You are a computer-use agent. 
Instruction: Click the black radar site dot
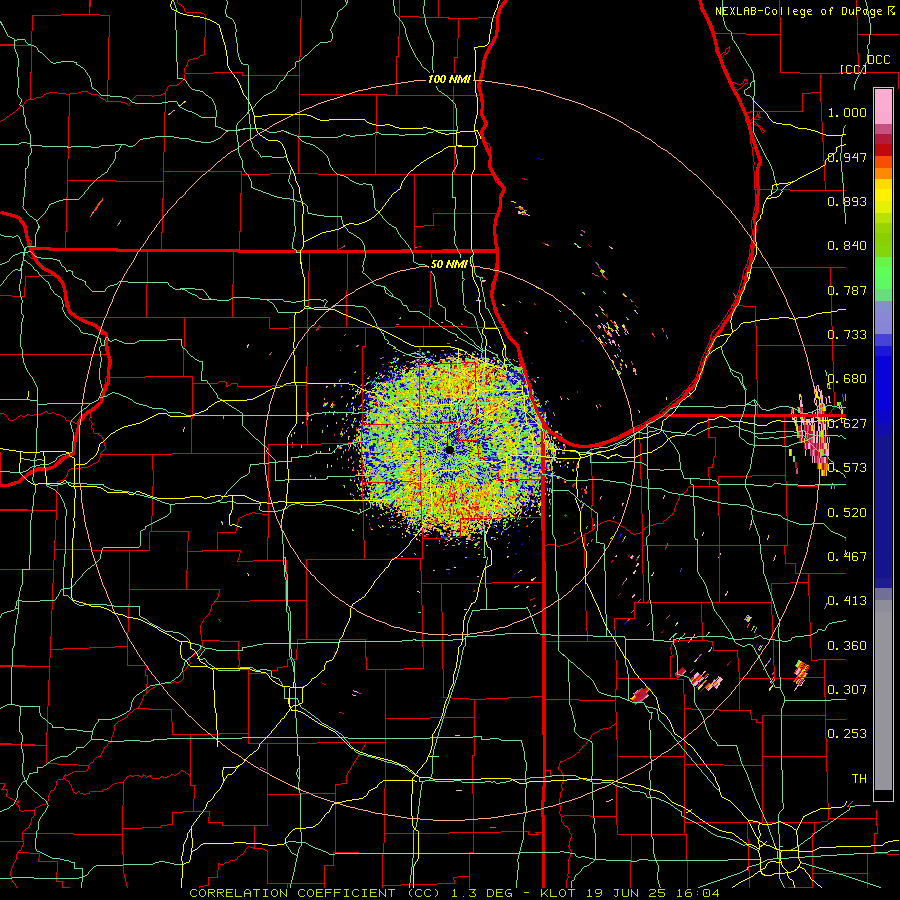click(x=449, y=450)
